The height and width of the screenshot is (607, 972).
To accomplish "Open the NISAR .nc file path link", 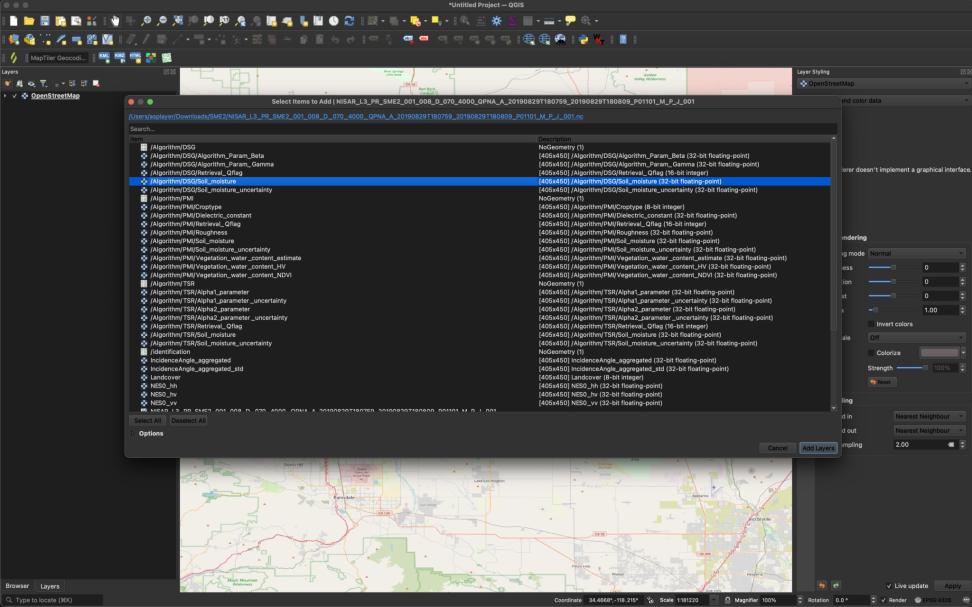I will click(x=356, y=117).
